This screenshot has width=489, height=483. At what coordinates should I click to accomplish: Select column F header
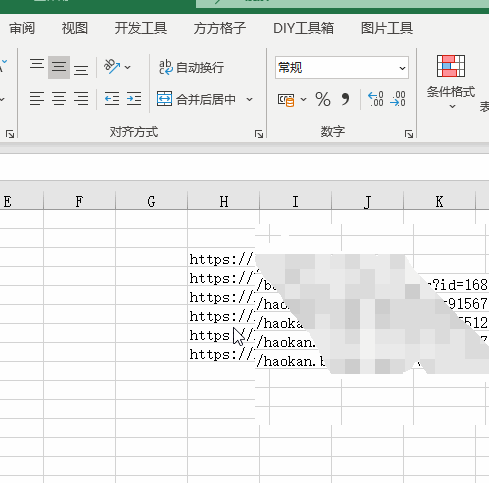(x=79, y=201)
